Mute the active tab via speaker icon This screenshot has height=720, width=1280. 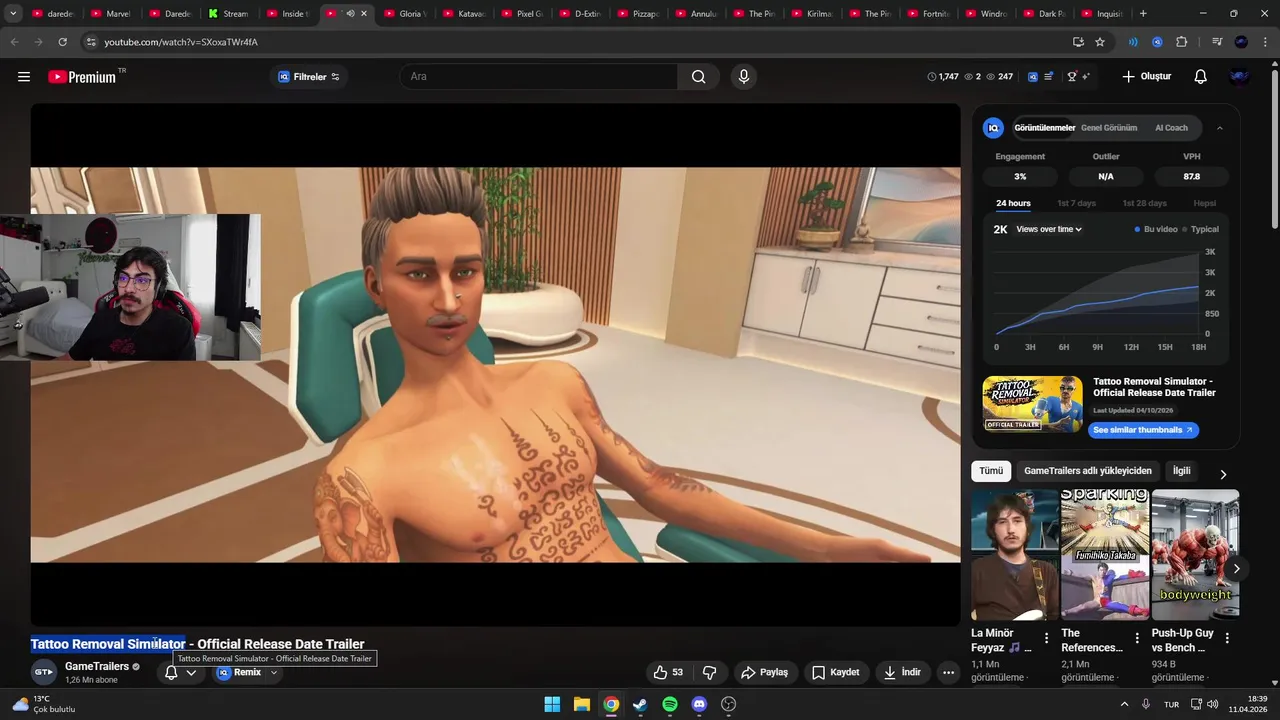coord(350,14)
